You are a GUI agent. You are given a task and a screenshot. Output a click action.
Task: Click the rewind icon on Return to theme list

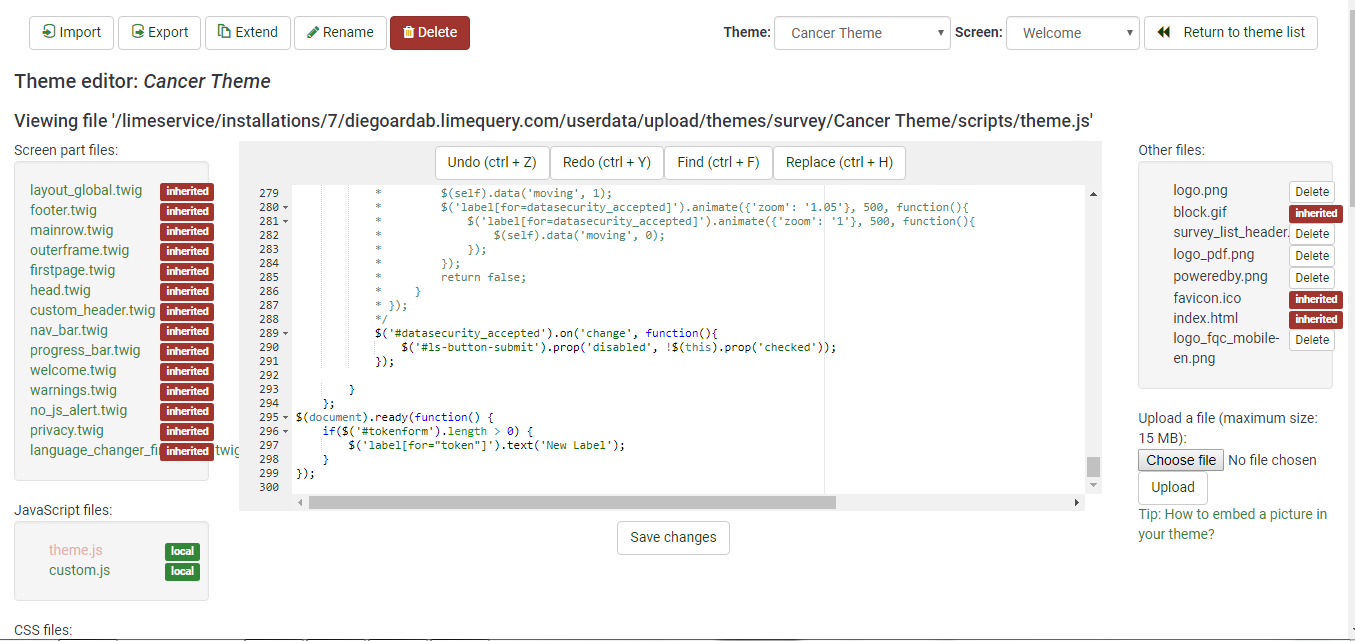pyautogui.click(x=1164, y=32)
